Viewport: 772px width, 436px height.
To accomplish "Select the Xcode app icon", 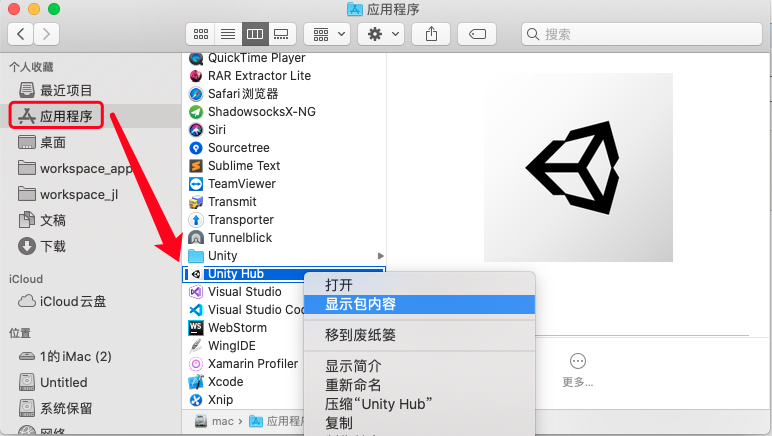I will (x=196, y=382).
